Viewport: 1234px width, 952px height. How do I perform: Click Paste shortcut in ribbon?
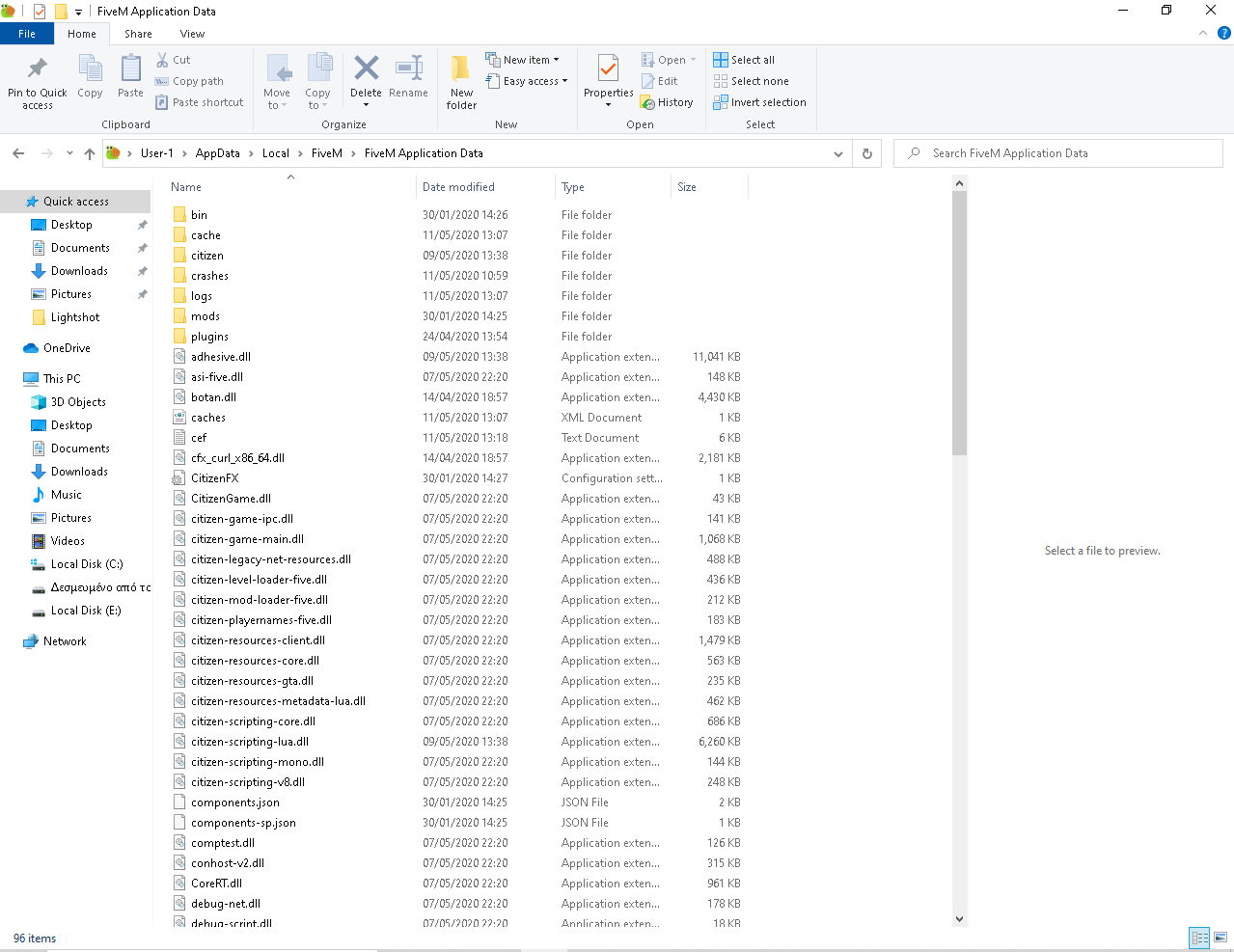click(x=200, y=102)
